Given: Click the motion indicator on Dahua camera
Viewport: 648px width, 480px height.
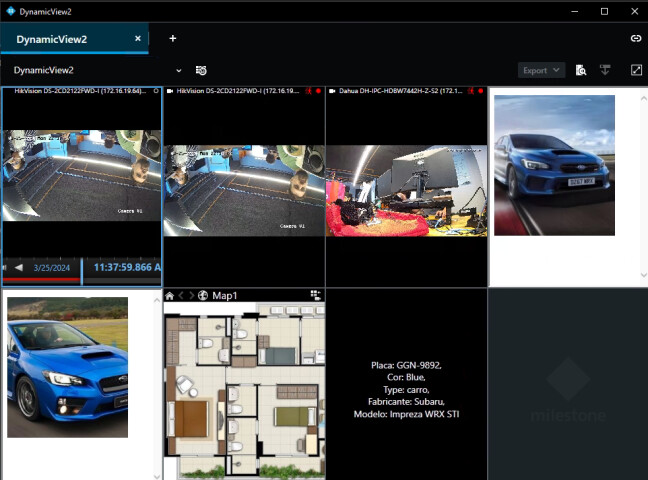Looking at the screenshot, I should [471, 91].
